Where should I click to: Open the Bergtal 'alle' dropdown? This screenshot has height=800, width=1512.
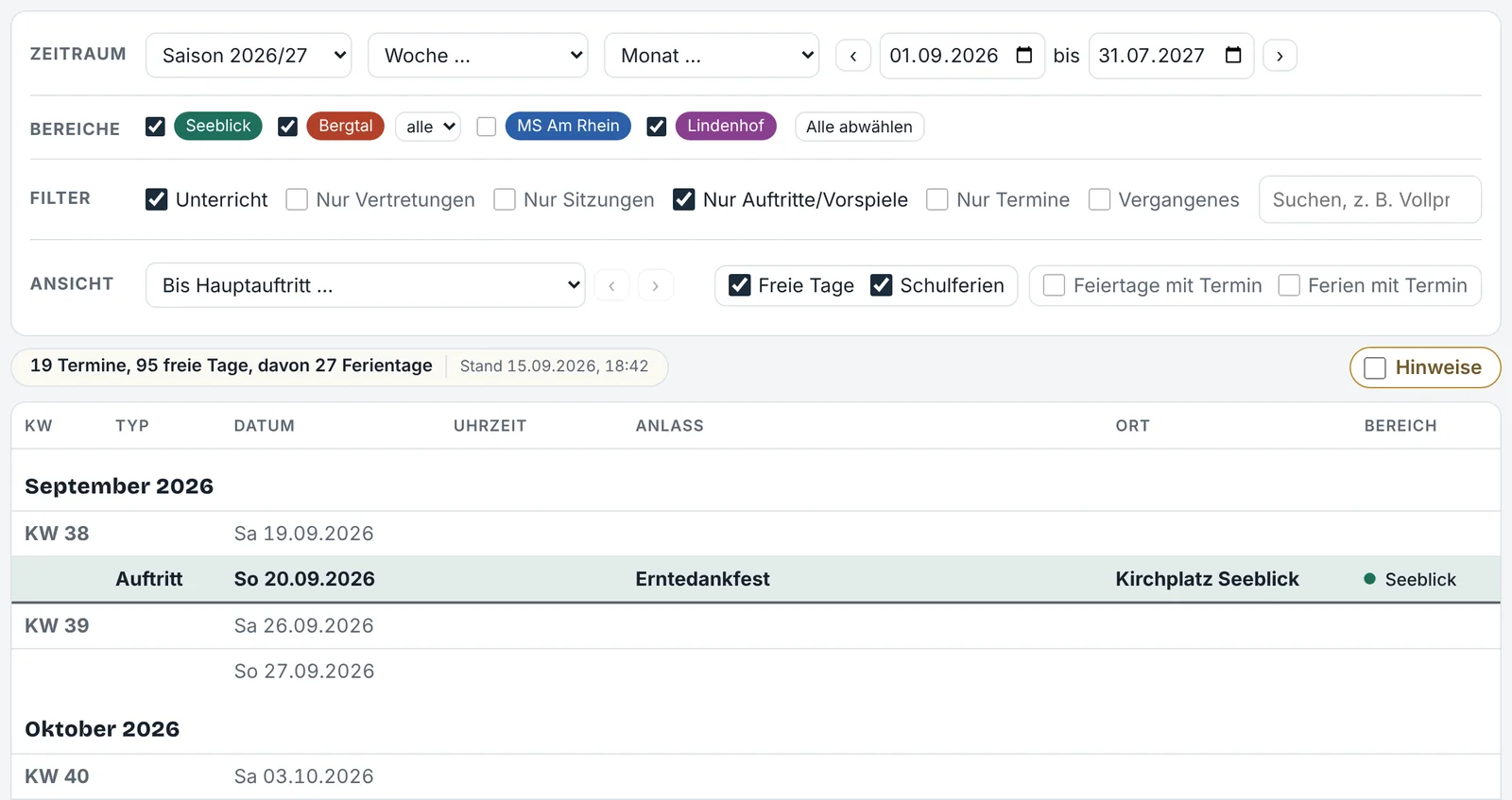428,127
